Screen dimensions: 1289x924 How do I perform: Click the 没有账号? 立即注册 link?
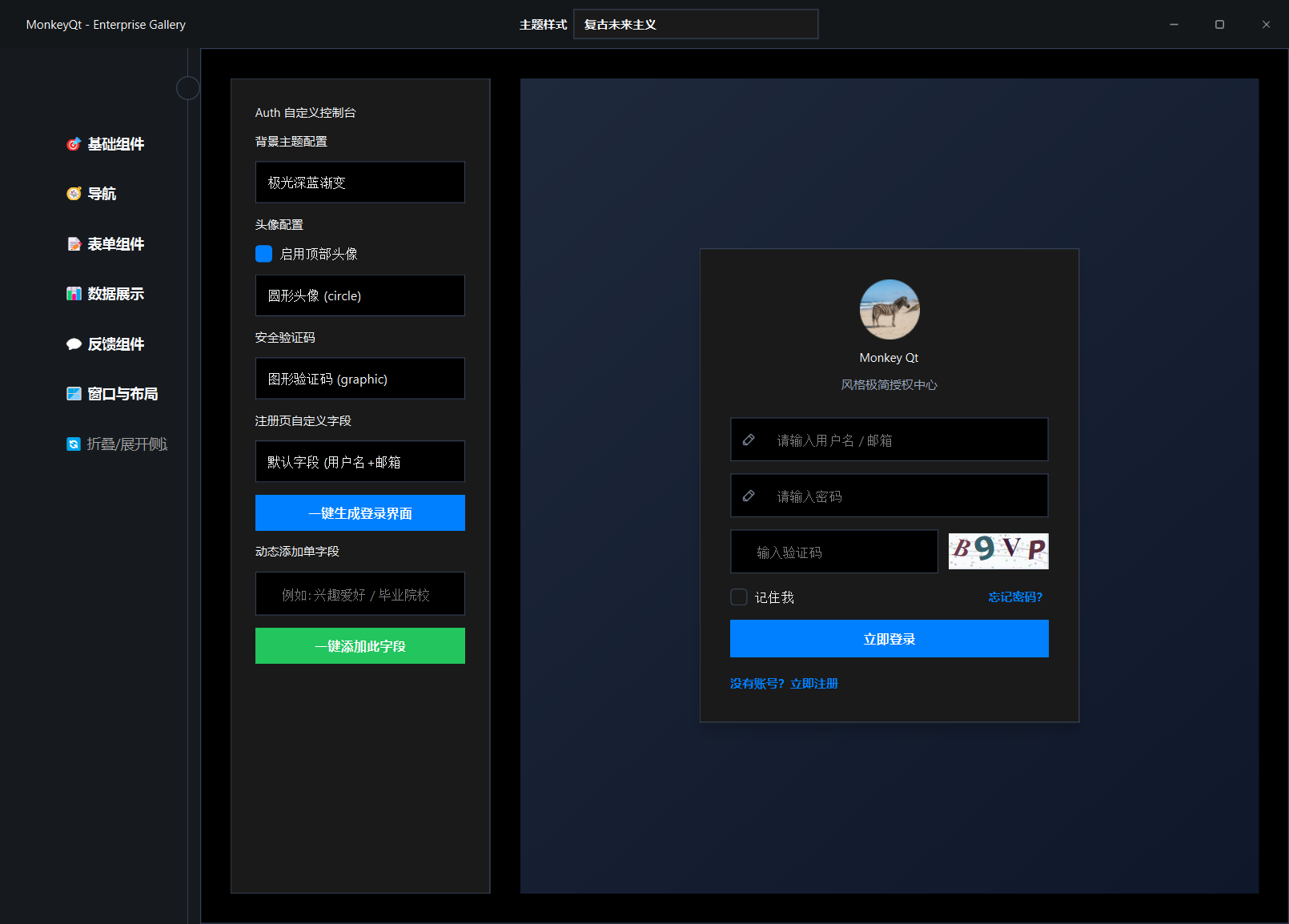tap(784, 684)
